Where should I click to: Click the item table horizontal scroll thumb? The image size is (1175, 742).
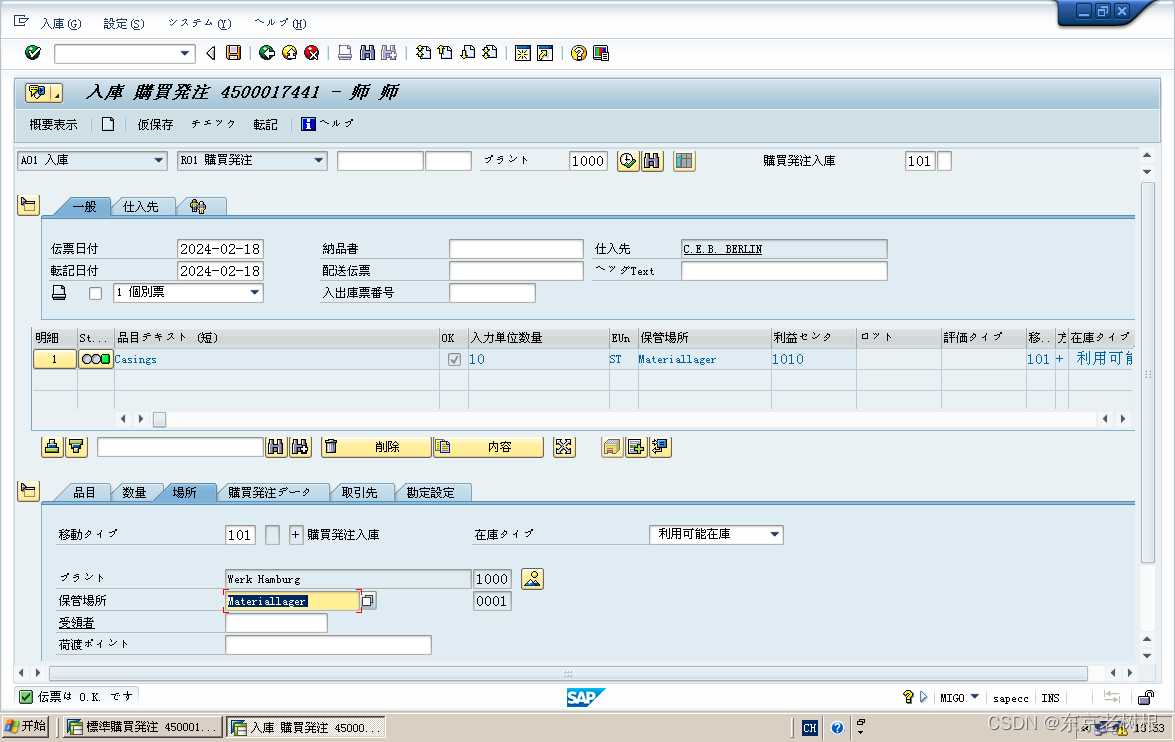coord(160,419)
